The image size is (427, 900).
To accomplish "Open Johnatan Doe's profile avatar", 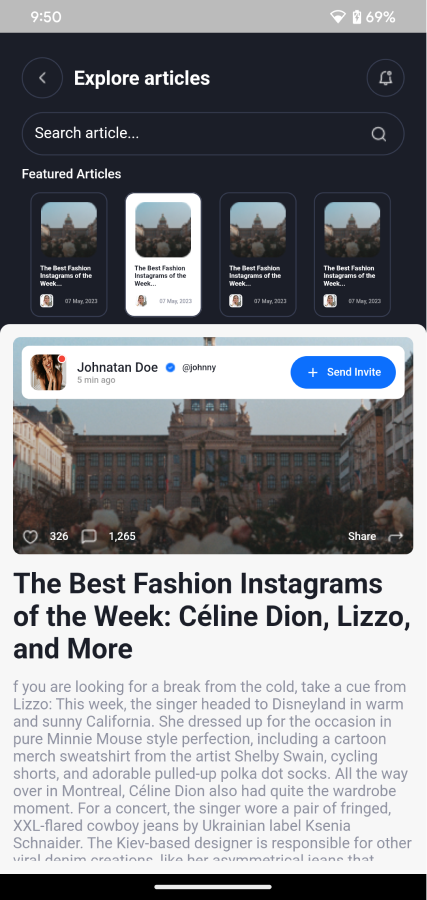I will 48,372.
